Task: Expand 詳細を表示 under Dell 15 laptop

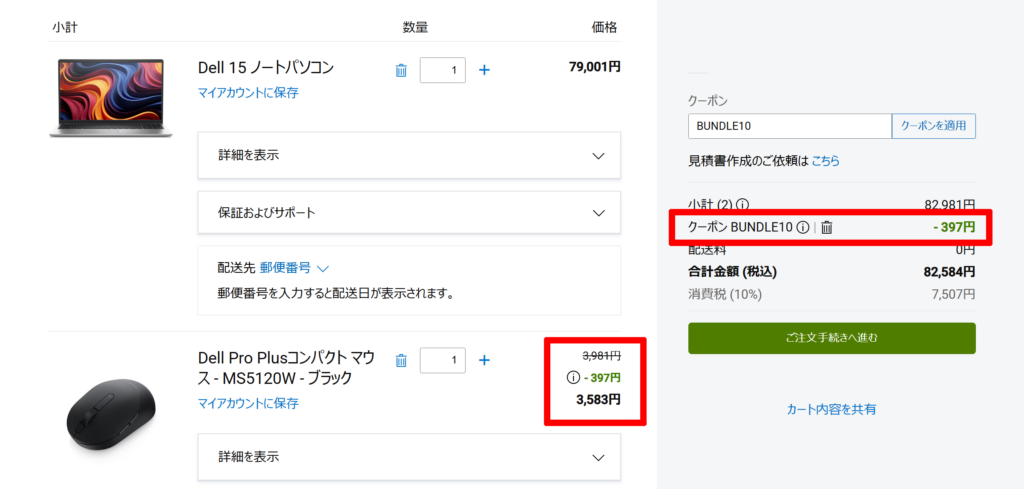Action: [409, 155]
